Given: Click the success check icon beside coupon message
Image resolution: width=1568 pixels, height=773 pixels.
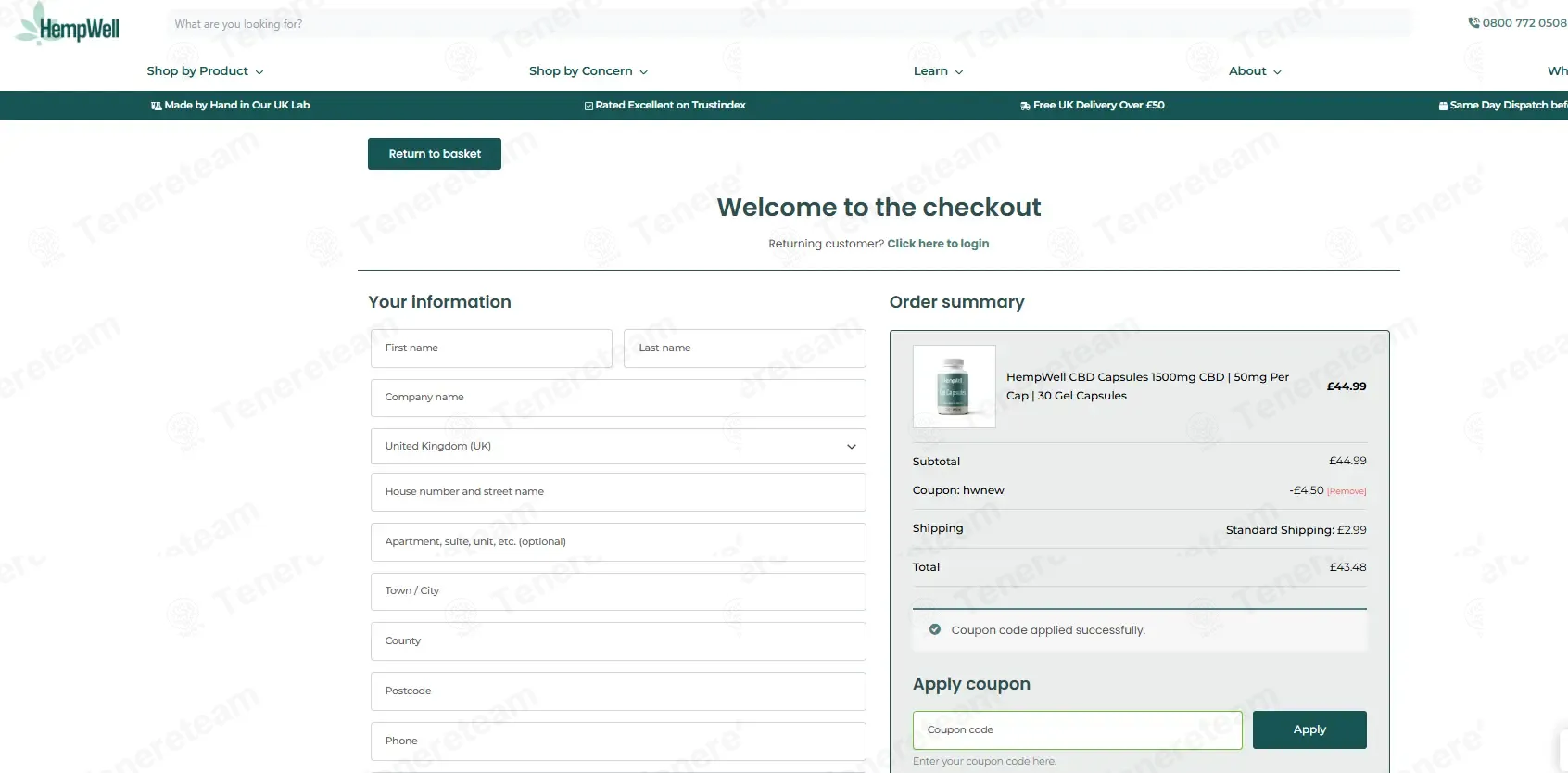Looking at the screenshot, I should [935, 629].
